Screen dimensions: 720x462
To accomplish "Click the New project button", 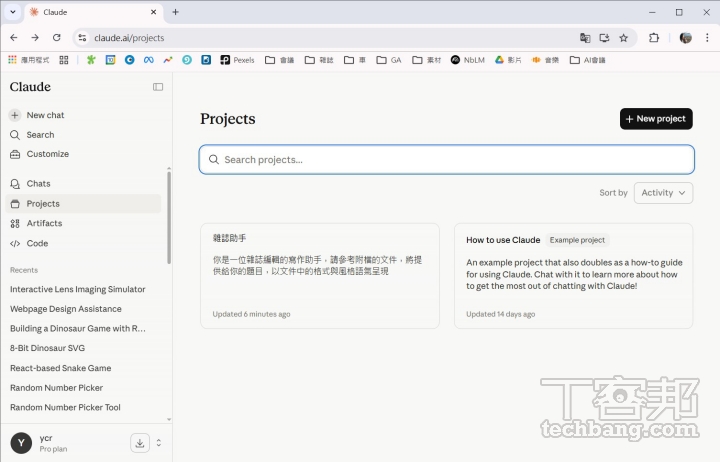I will (x=656, y=118).
